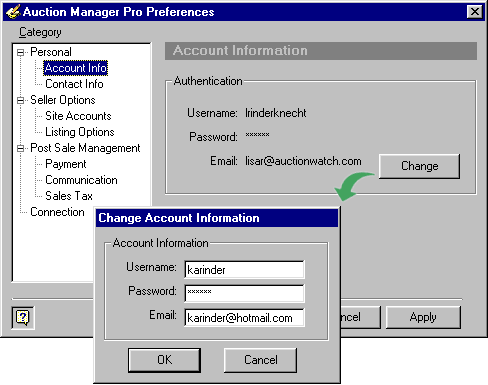Select the Personal tree label
Image resolution: width=488 pixels, height=385 pixels.
[51, 52]
